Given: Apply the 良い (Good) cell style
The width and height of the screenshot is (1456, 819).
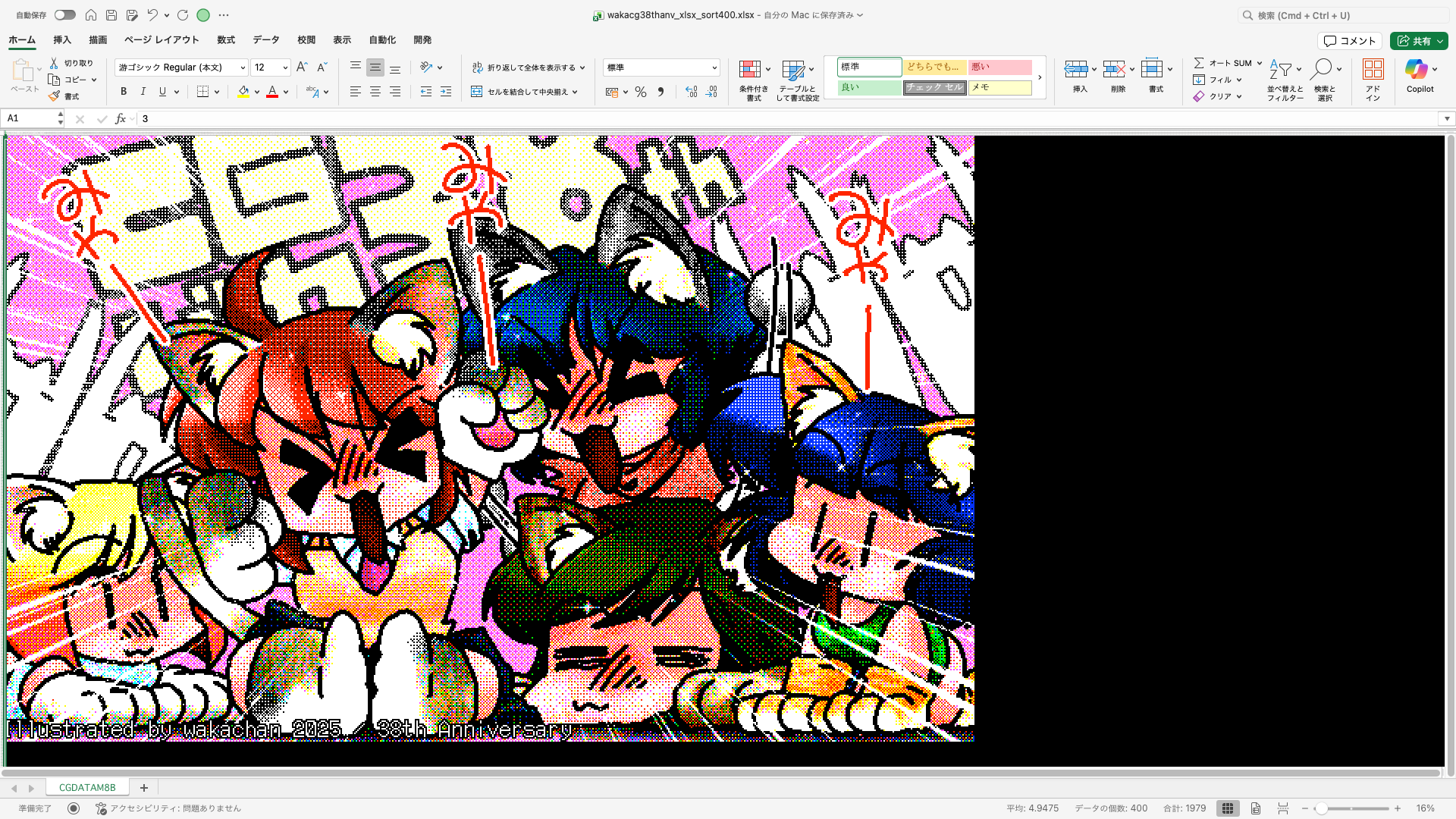Looking at the screenshot, I should pos(868,87).
